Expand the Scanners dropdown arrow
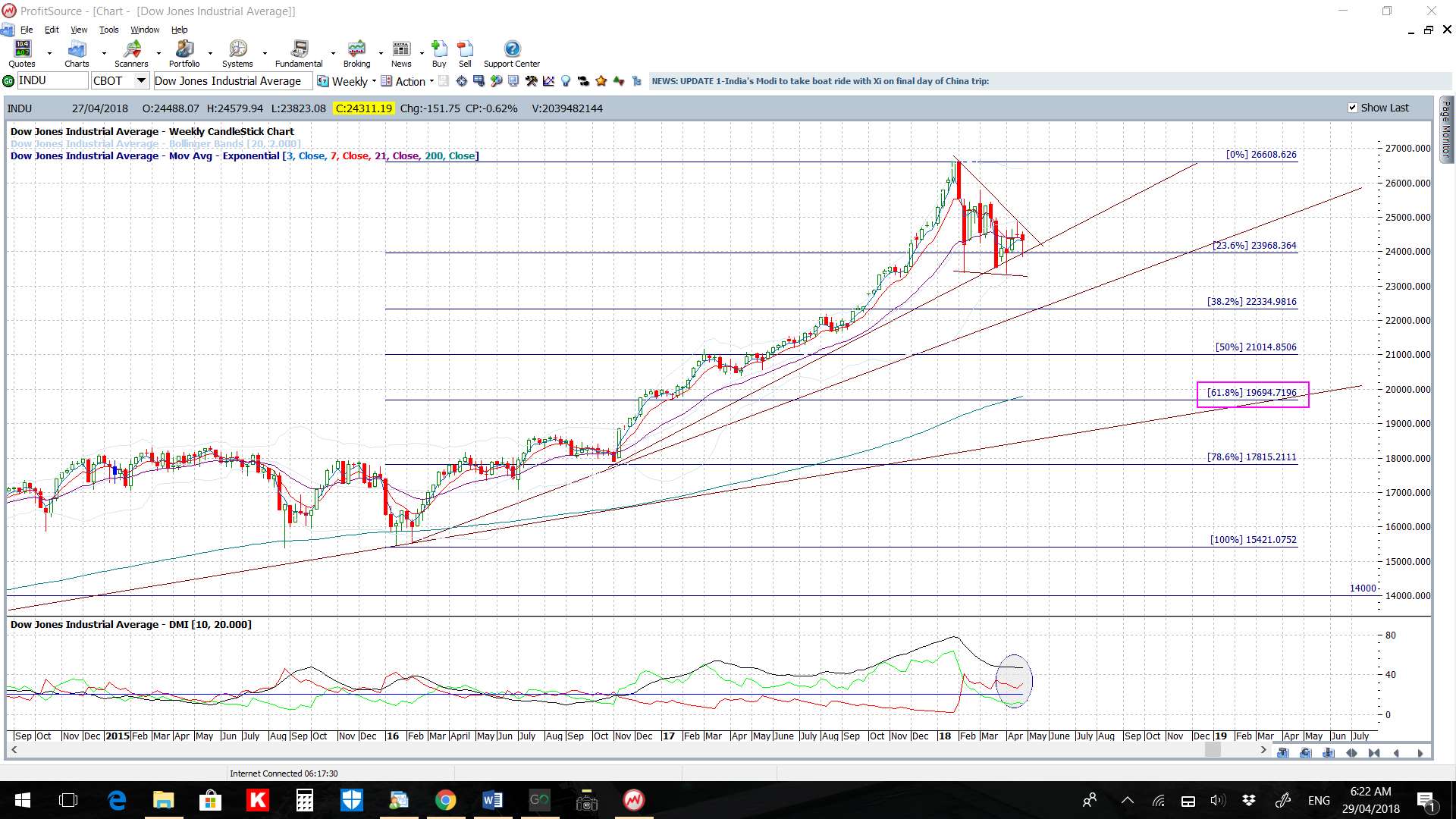The height and width of the screenshot is (819, 1456). pos(158,54)
